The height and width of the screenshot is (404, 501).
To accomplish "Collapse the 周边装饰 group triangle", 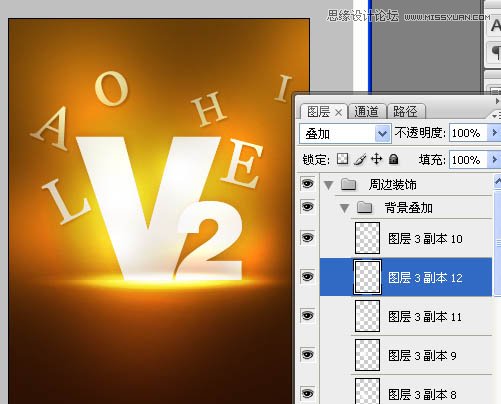I will click(329, 185).
